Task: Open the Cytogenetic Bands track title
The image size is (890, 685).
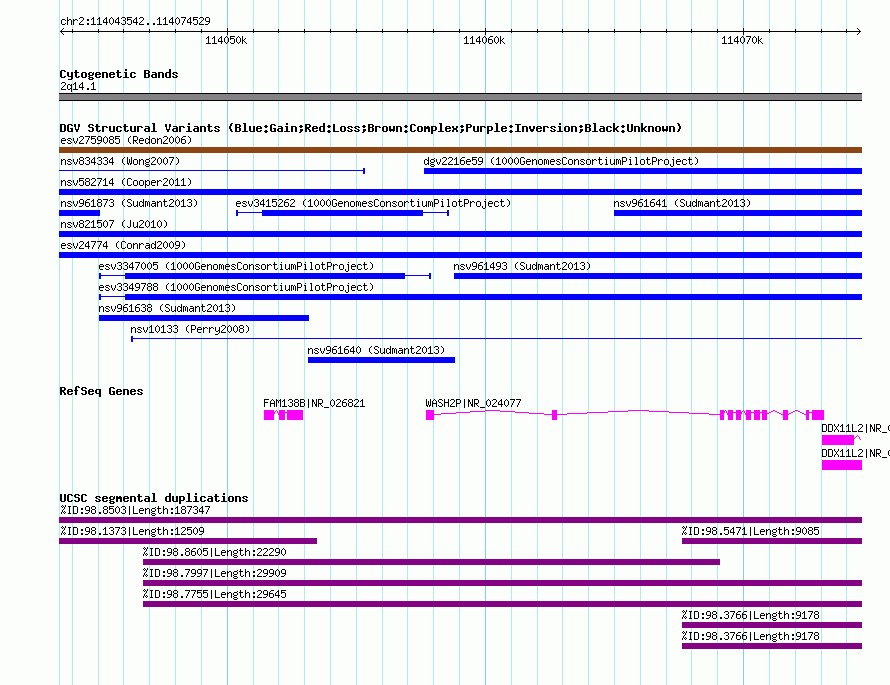Action: click(x=119, y=74)
